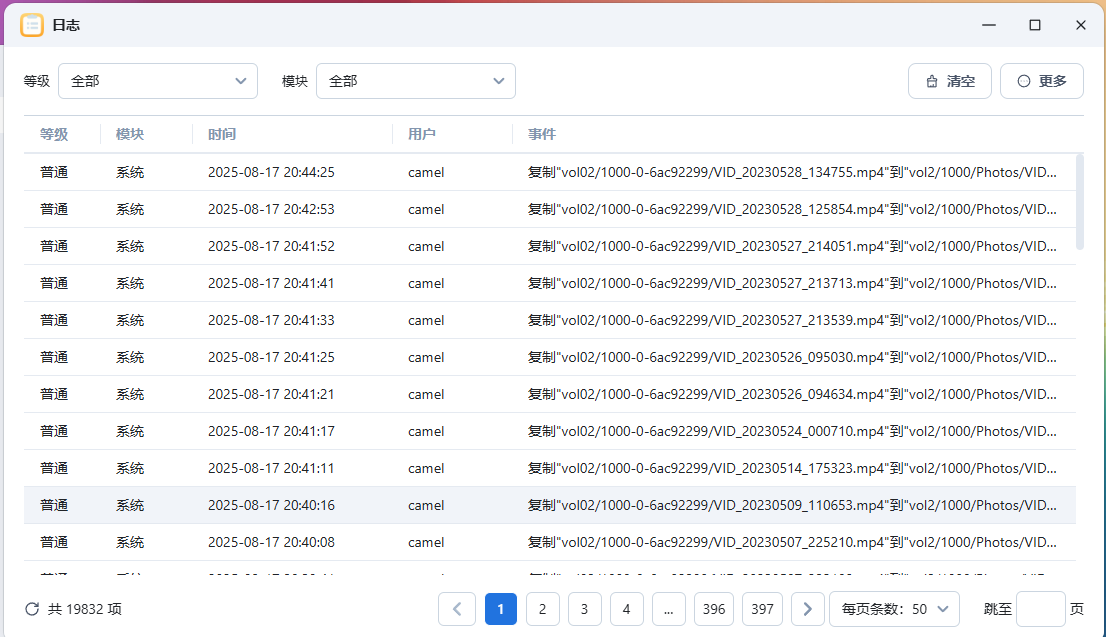Click the 事件 column header
This screenshot has width=1106, height=637.
point(542,134)
